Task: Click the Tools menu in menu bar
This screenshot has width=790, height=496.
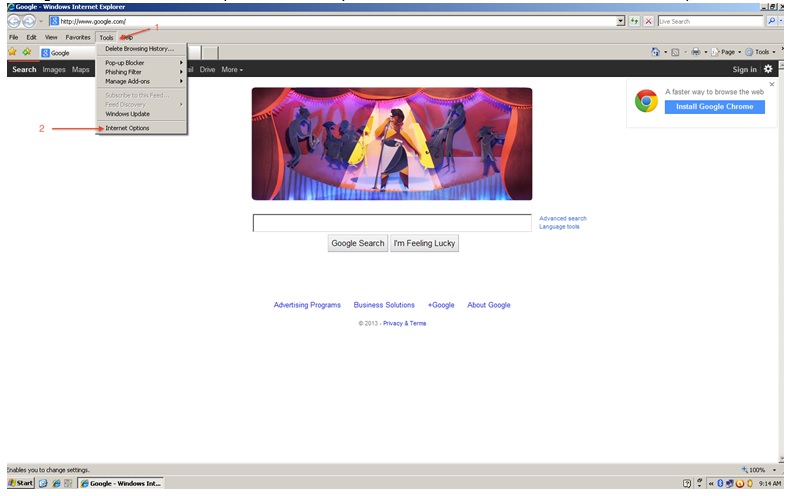Action: (x=106, y=37)
